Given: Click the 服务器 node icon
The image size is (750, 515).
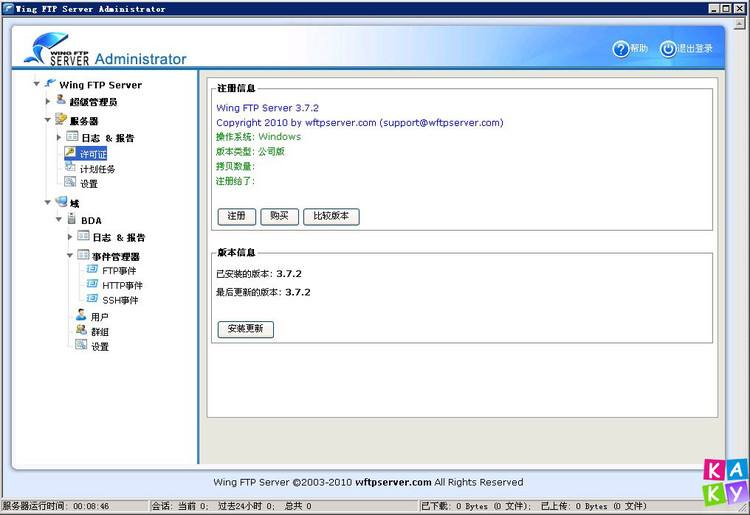Looking at the screenshot, I should [61, 119].
